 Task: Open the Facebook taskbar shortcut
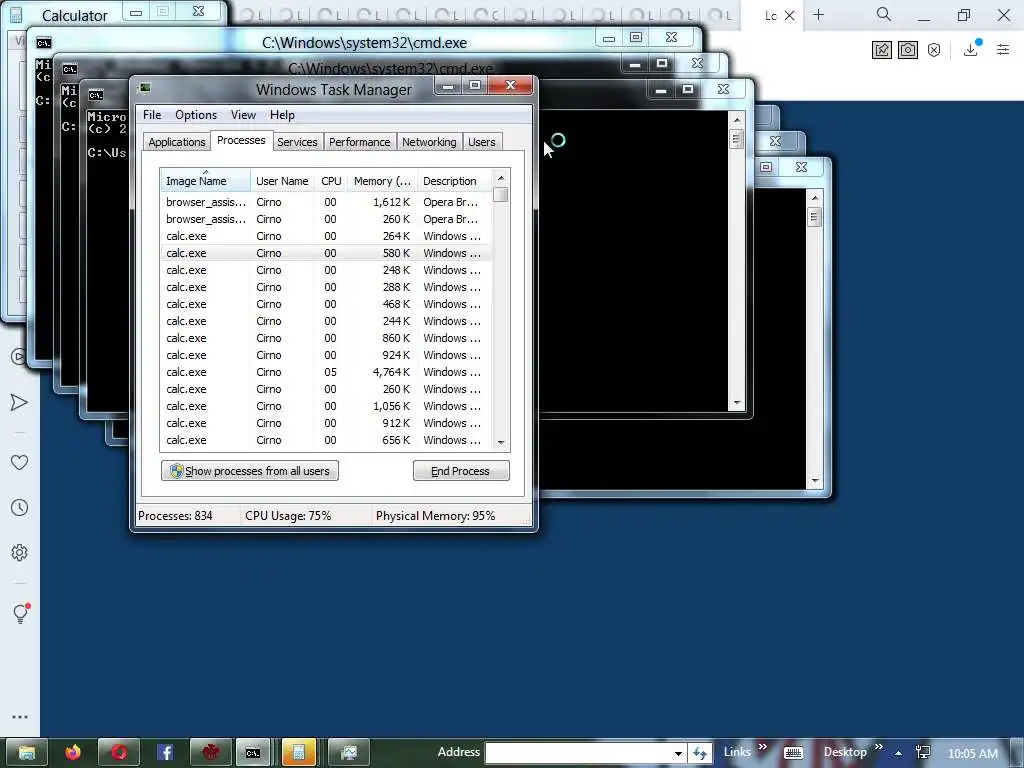click(x=165, y=752)
